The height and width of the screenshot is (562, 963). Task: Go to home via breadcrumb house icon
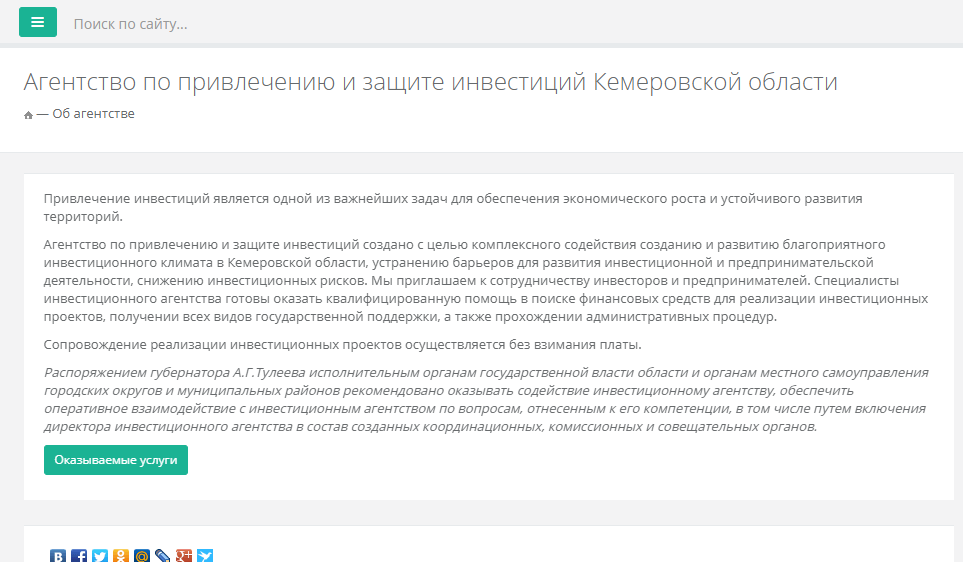[x=28, y=115]
